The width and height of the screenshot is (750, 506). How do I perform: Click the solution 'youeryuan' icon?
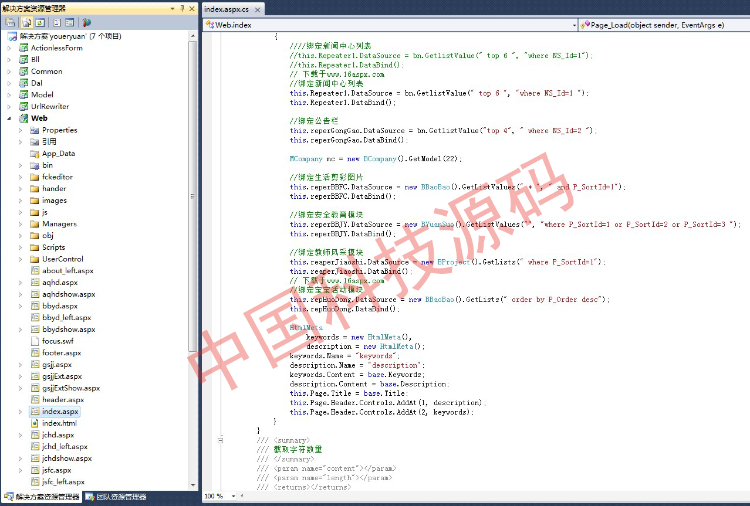pyautogui.click(x=12, y=36)
